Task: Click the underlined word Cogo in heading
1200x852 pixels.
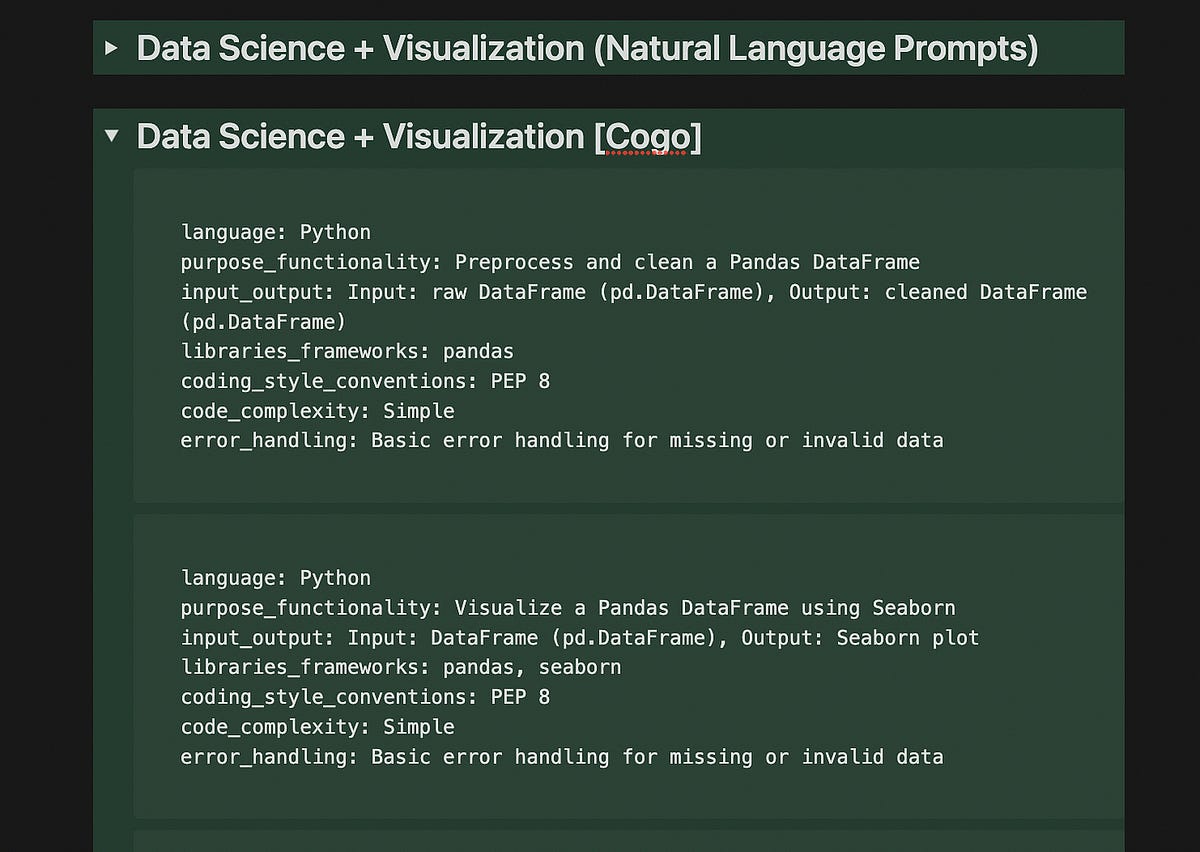Action: pos(647,137)
